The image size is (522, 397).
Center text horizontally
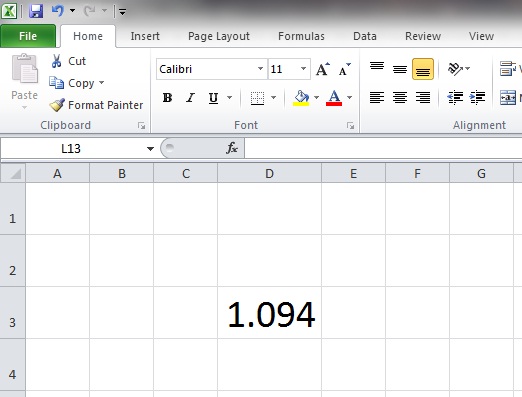tap(400, 98)
